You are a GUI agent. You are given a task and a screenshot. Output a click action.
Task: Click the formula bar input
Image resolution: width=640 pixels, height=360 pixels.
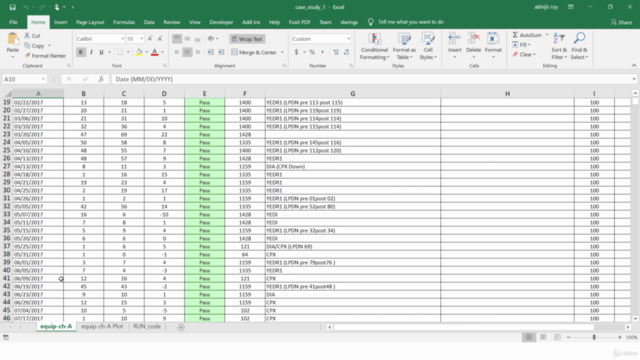click(x=371, y=79)
